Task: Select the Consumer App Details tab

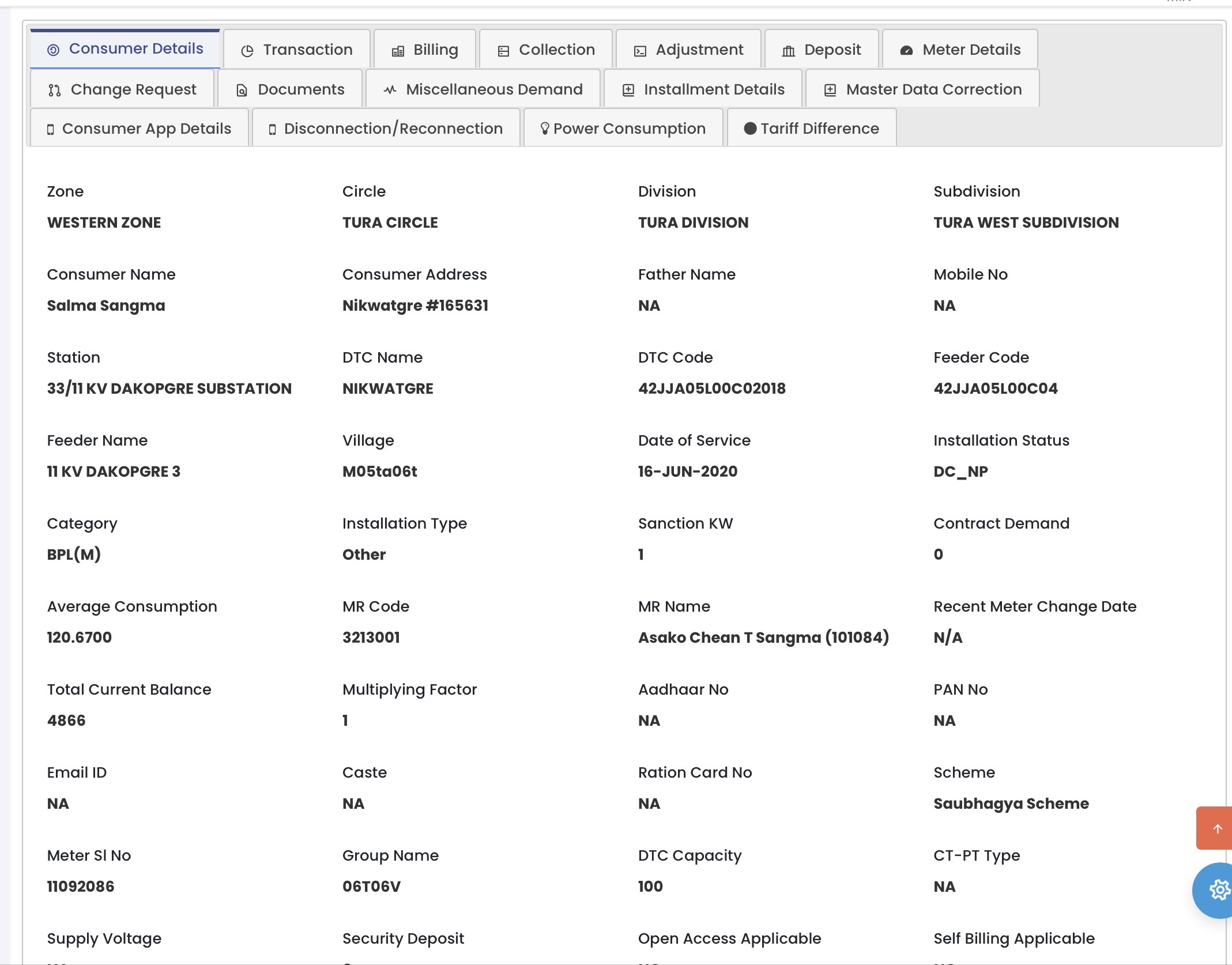Action: coord(139,129)
